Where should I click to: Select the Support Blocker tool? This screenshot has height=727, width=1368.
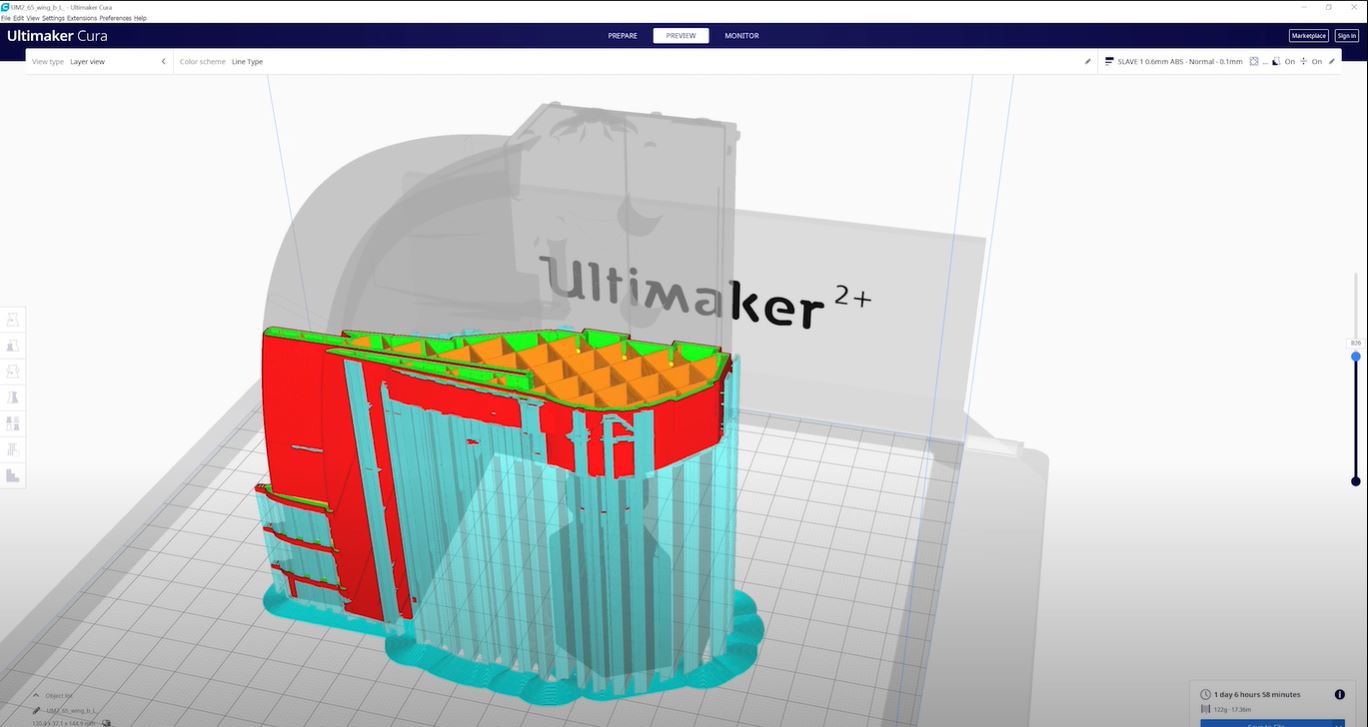[x=13, y=450]
